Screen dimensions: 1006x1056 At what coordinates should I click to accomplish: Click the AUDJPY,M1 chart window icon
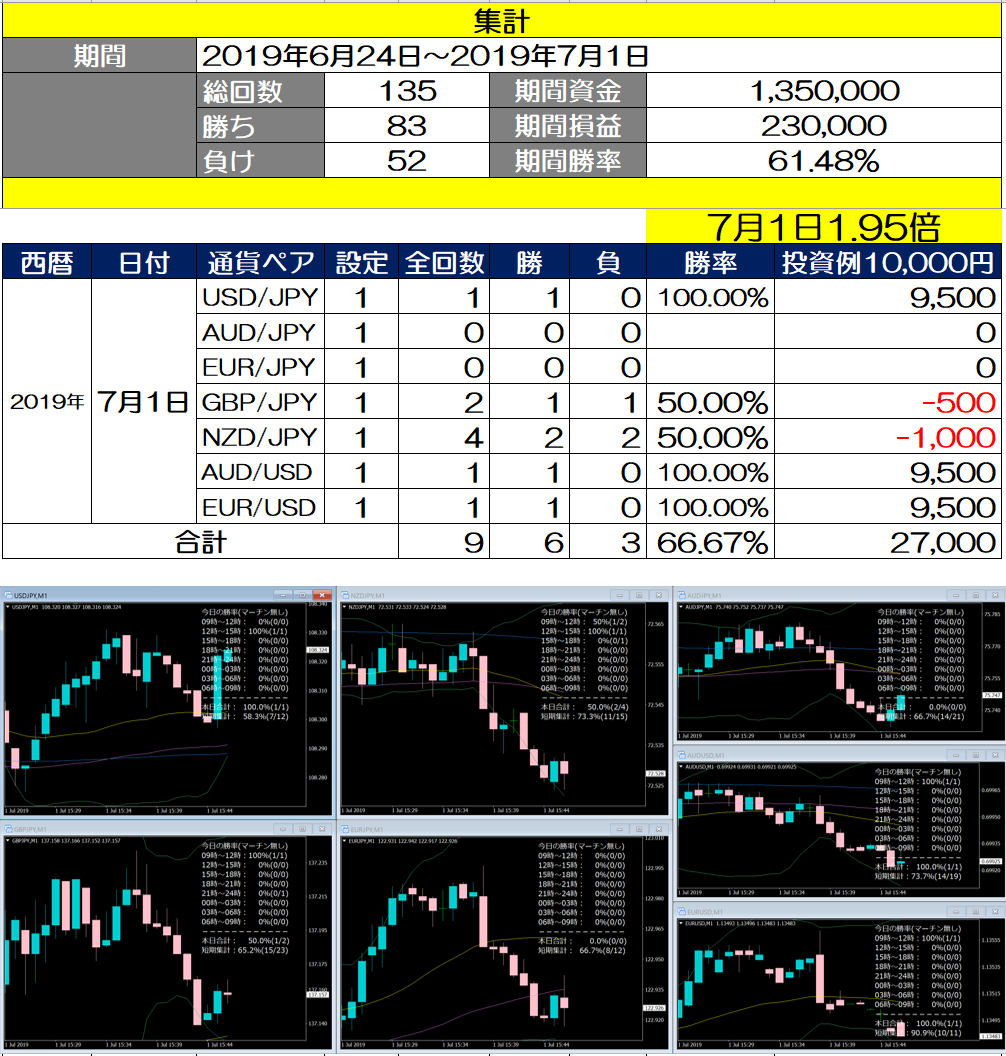click(681, 595)
